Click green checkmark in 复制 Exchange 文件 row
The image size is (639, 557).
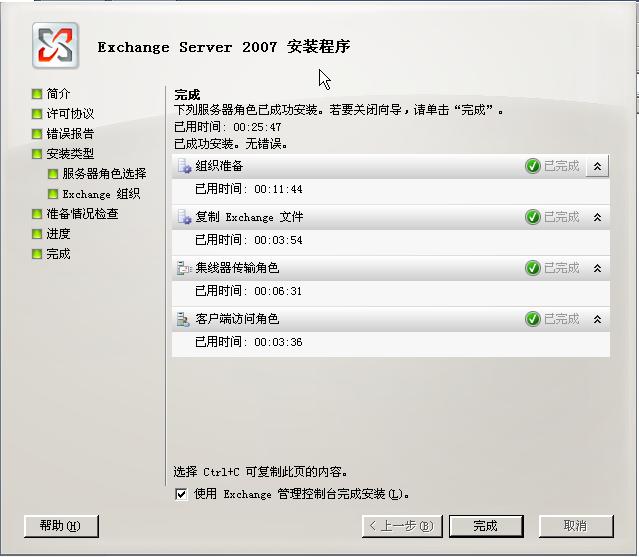(533, 217)
